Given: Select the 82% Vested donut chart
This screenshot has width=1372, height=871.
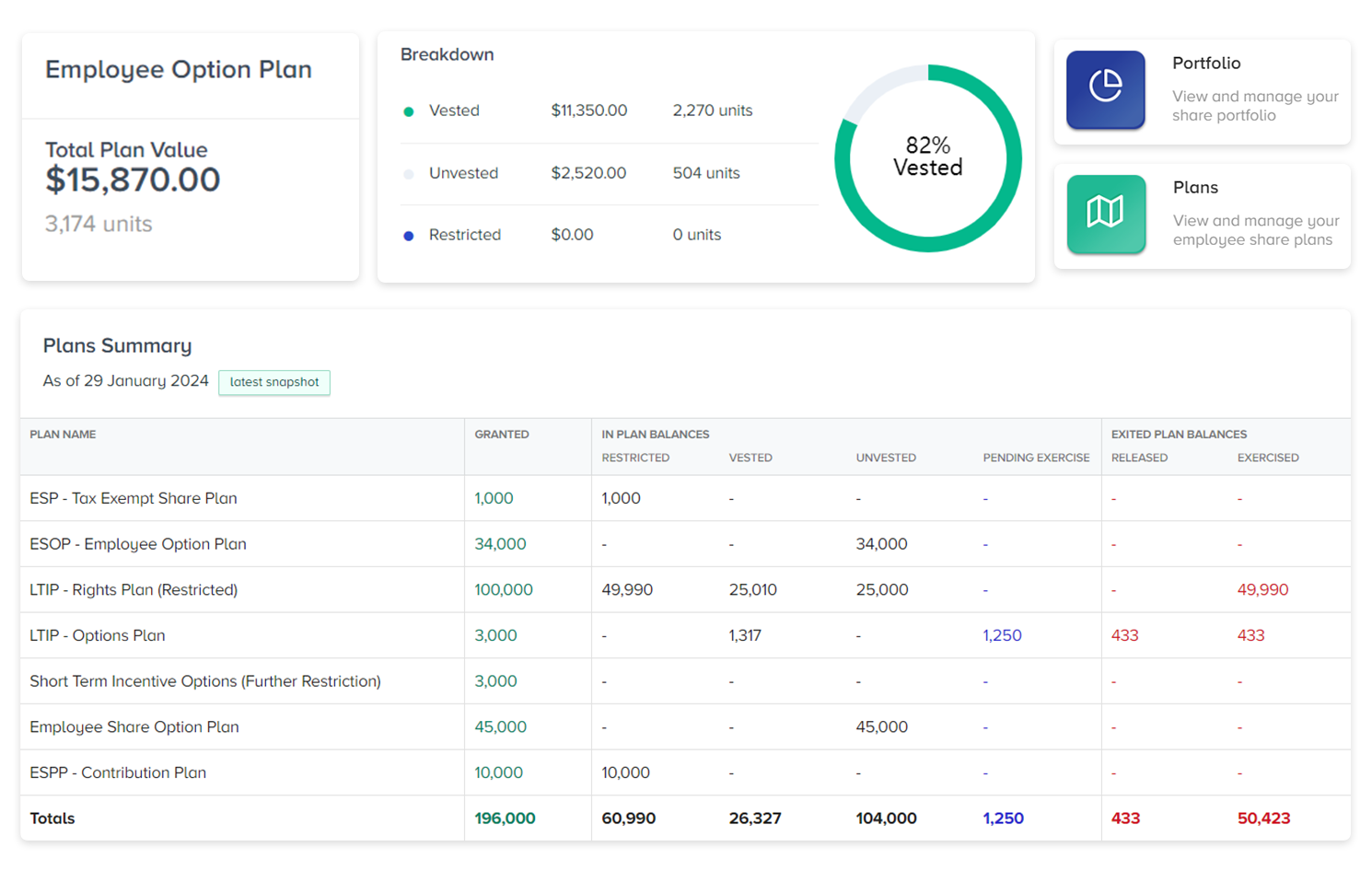Looking at the screenshot, I should 927,157.
